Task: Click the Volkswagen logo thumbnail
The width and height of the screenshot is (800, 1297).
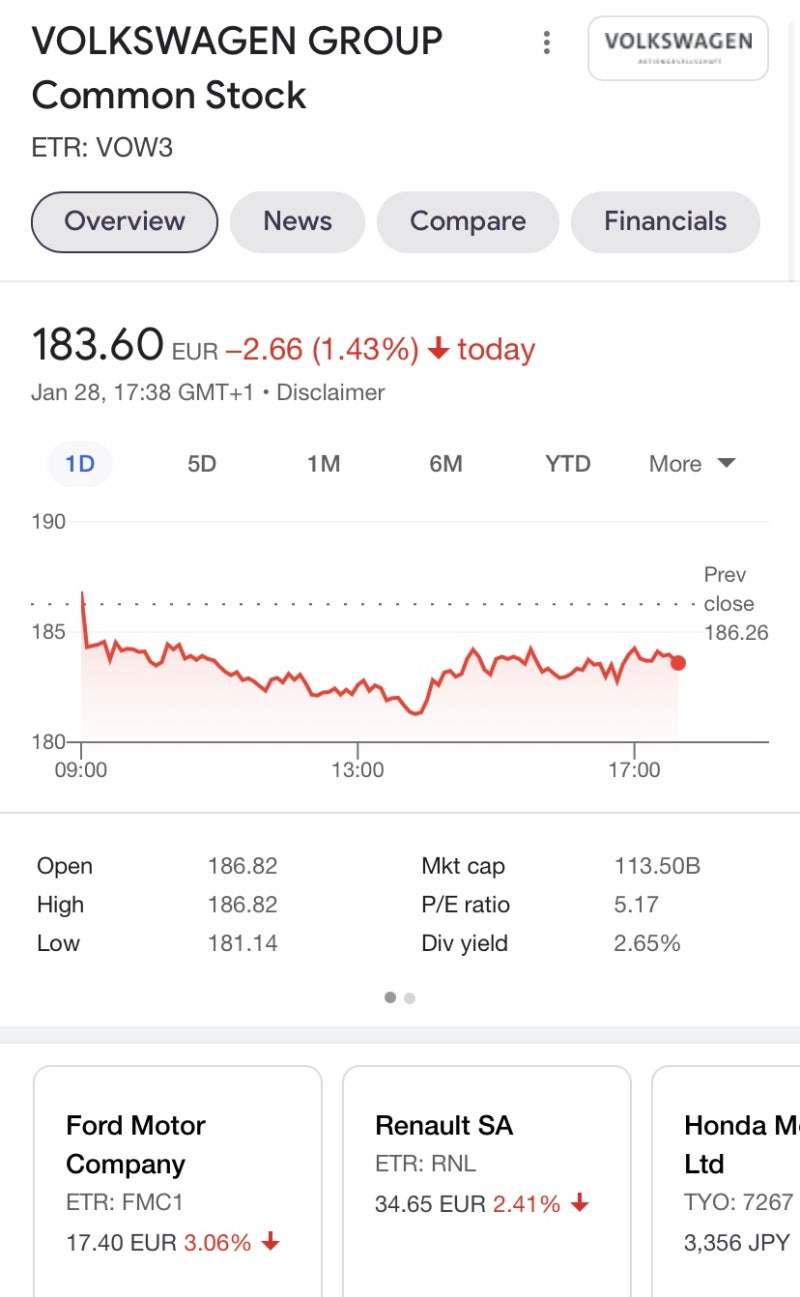Action: 678,47
